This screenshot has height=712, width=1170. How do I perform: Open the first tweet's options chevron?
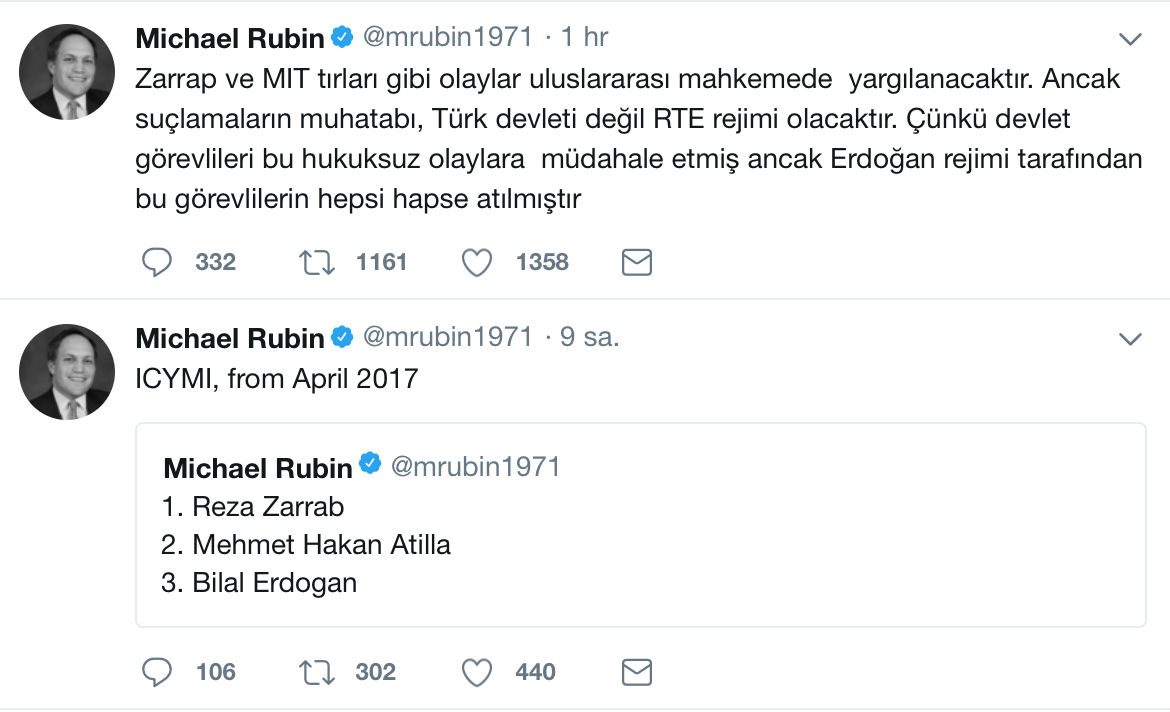click(x=1130, y=39)
